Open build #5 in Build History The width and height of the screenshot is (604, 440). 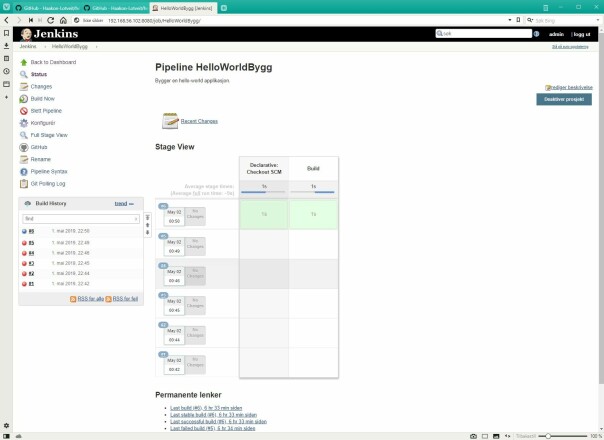point(31,243)
